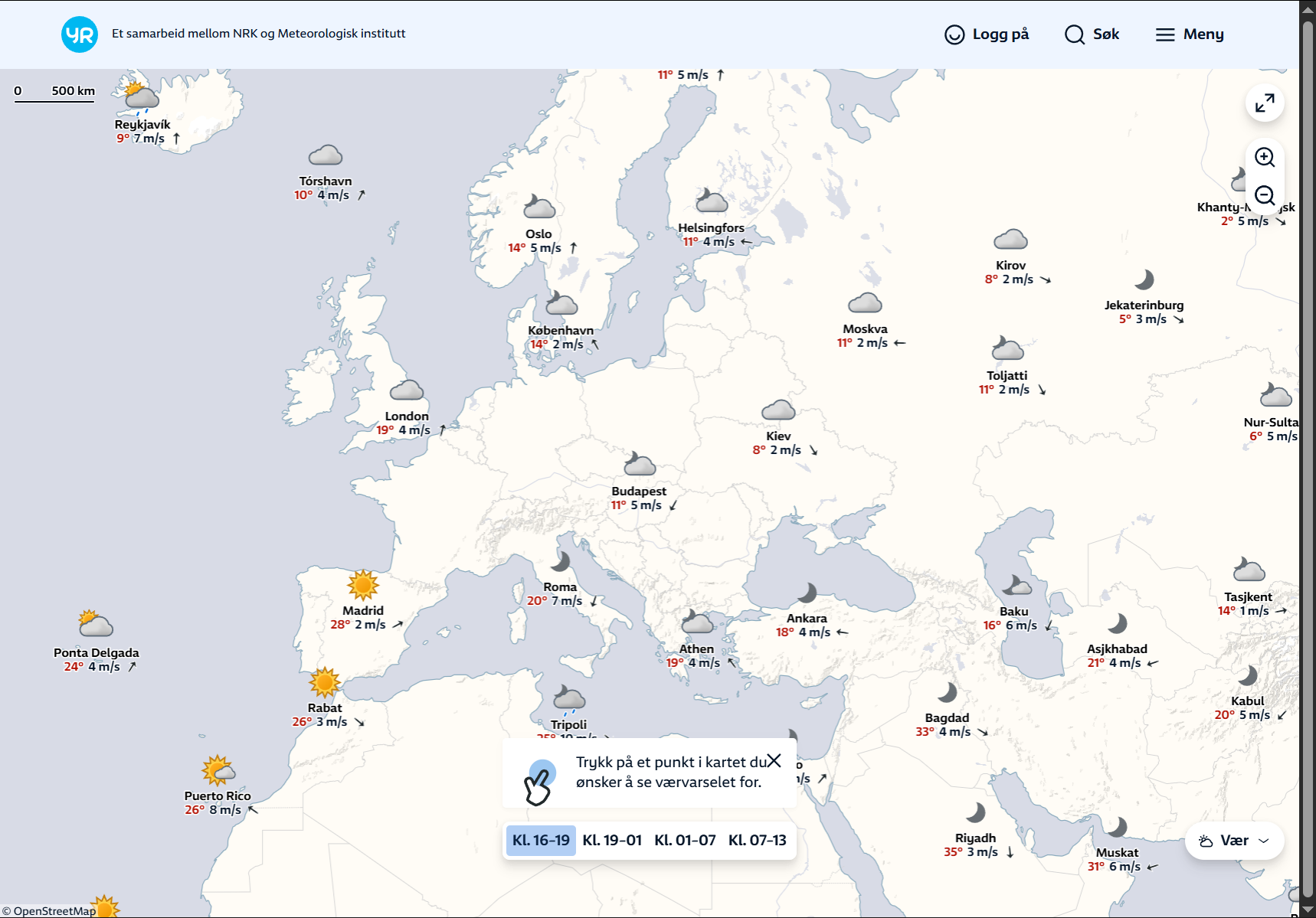The image size is (1316, 918).
Task: Select the Jekaterinburg city label
Action: coord(1144,305)
